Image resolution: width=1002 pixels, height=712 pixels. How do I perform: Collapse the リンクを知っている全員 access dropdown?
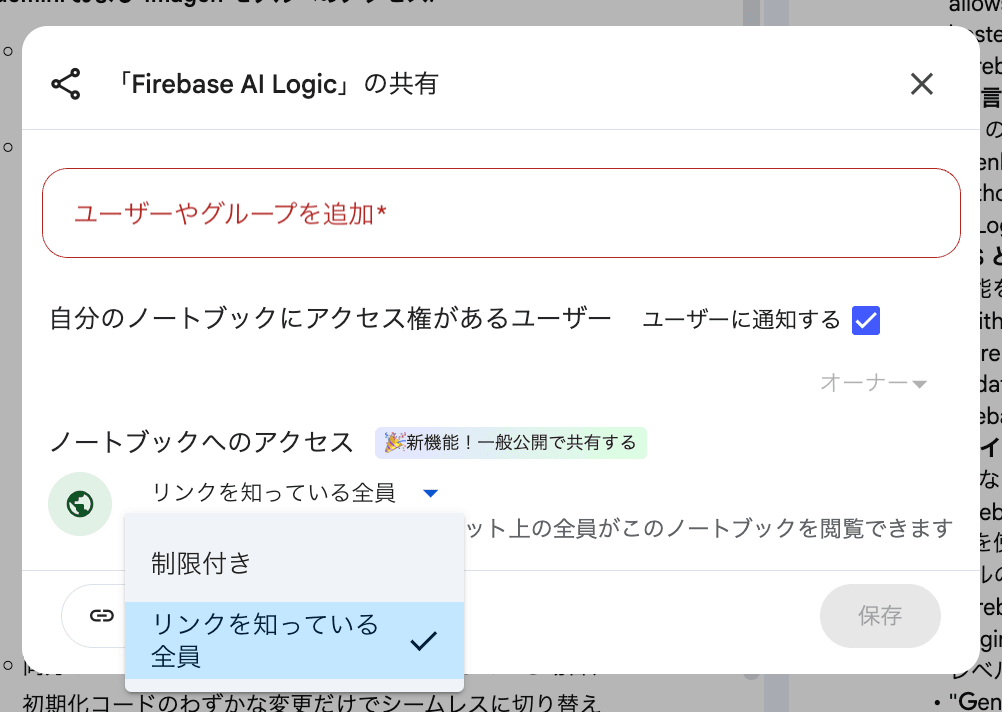click(x=295, y=493)
